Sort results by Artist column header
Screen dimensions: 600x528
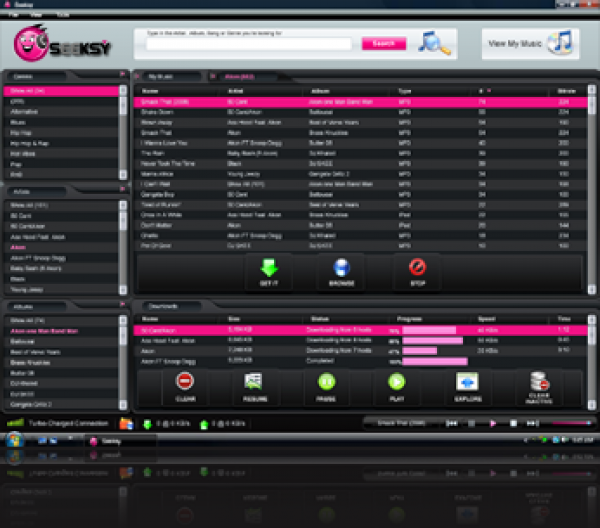pyautogui.click(x=235, y=91)
